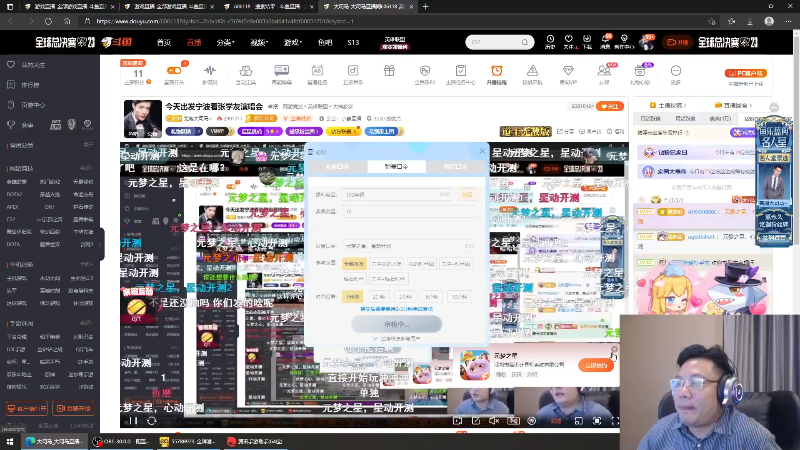Switch to the middle tab in dialog

(396, 167)
